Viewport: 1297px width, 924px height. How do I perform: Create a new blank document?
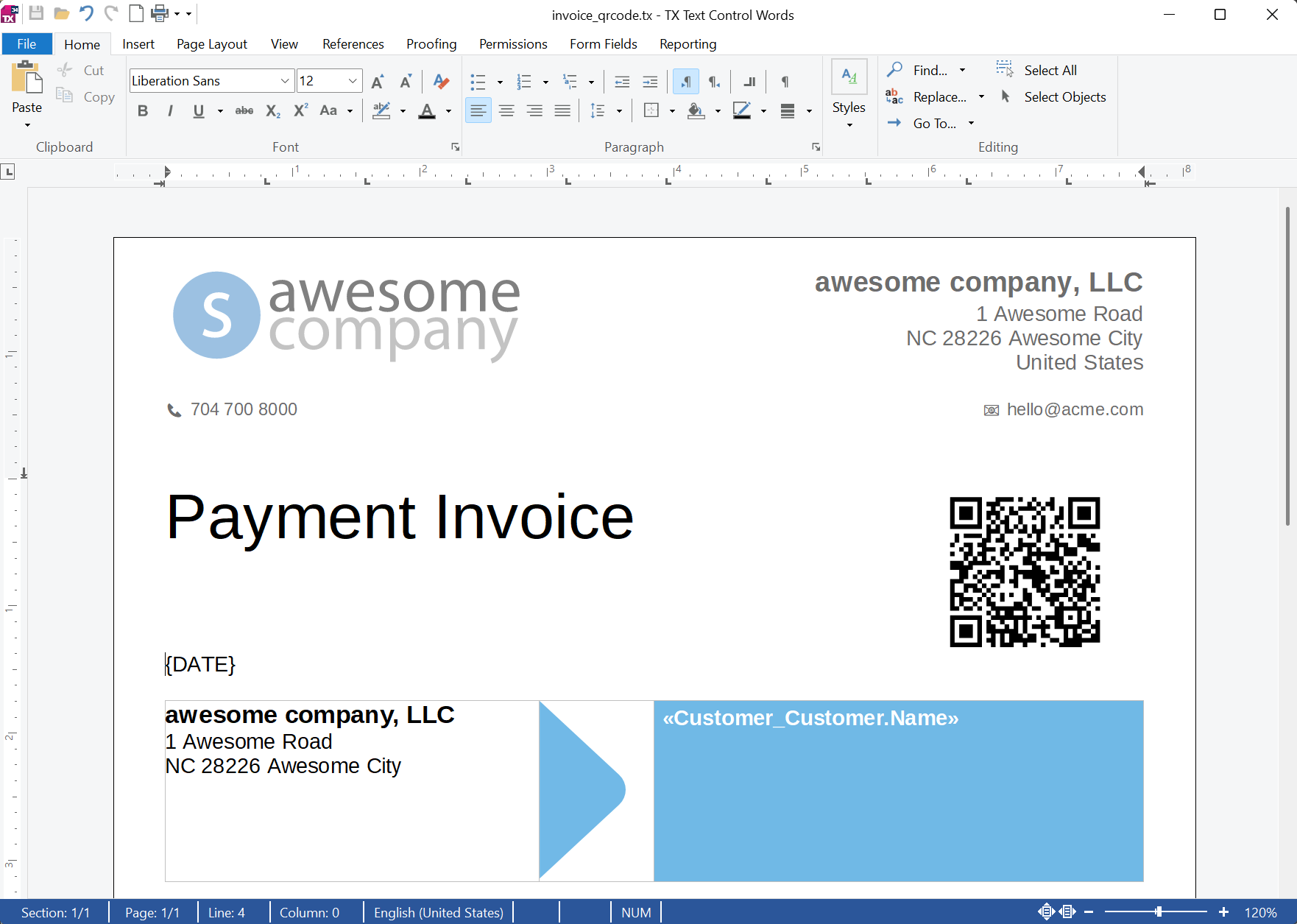(136, 13)
